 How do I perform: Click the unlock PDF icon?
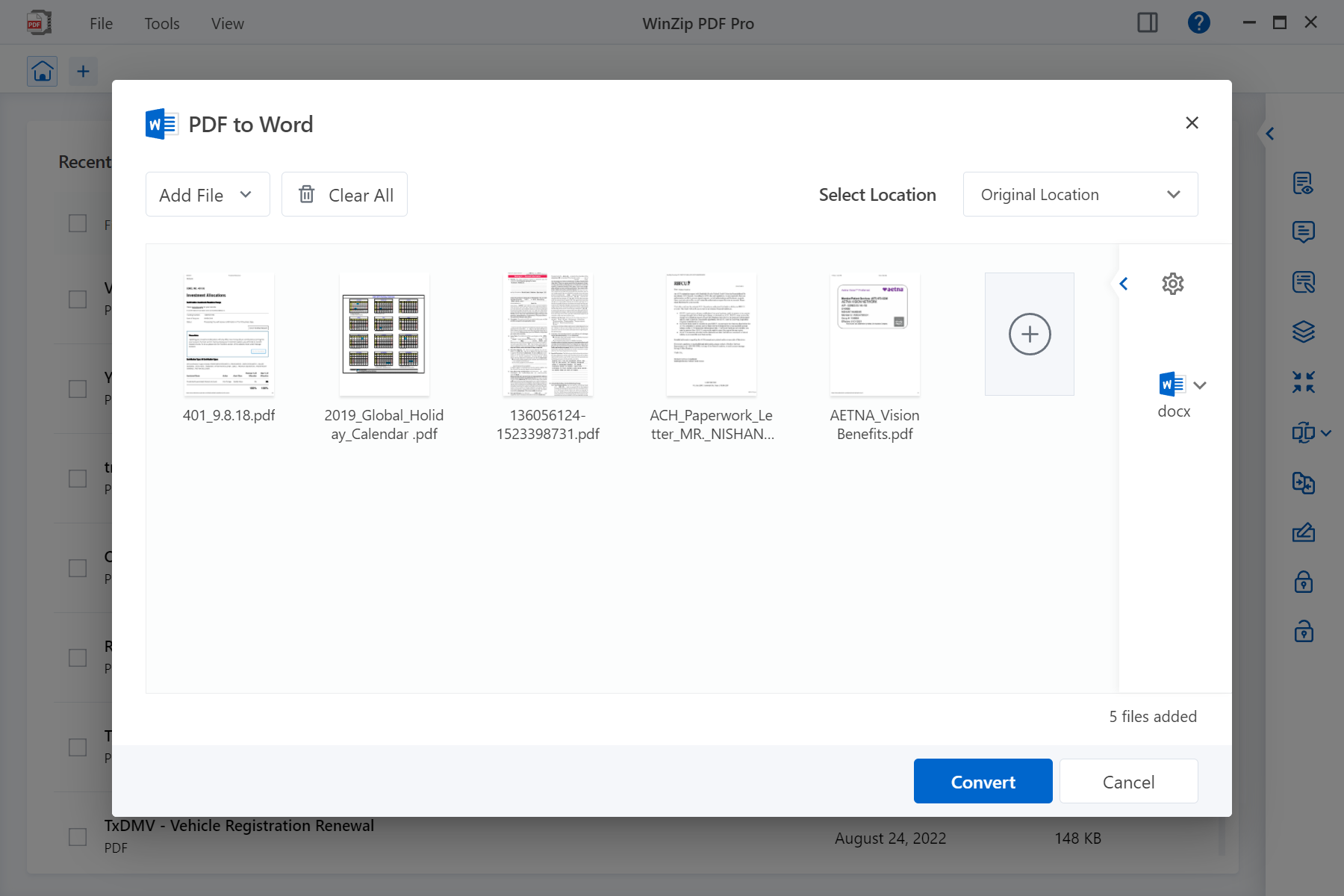pyautogui.click(x=1304, y=632)
